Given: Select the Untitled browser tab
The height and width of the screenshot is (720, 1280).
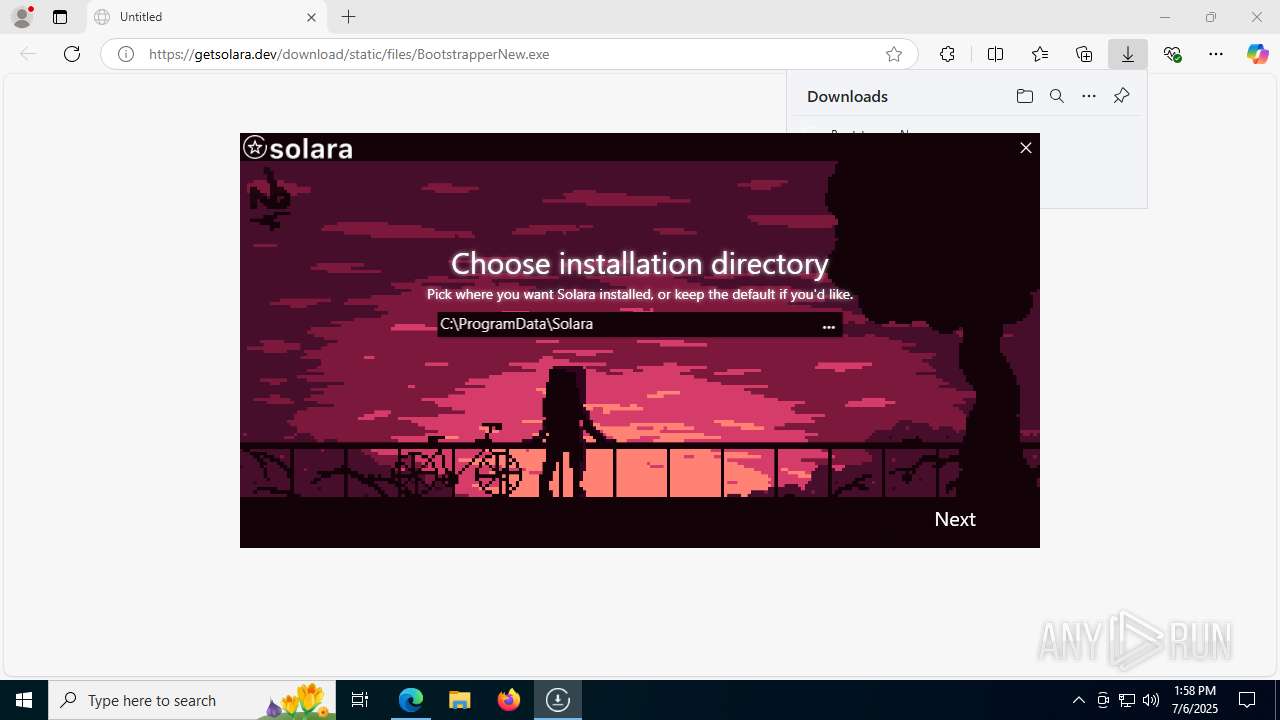Looking at the screenshot, I should pyautogui.click(x=207, y=17).
